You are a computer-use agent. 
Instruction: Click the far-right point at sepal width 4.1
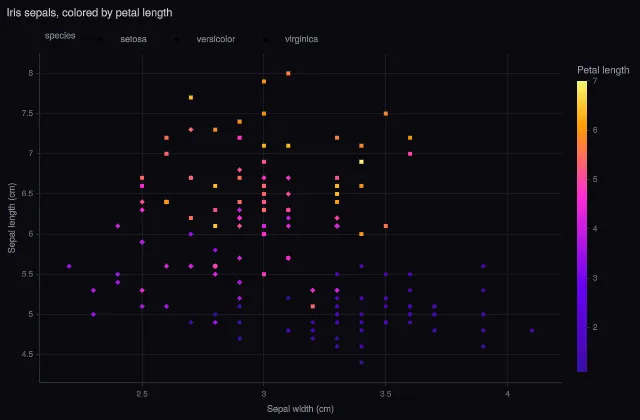(x=532, y=330)
